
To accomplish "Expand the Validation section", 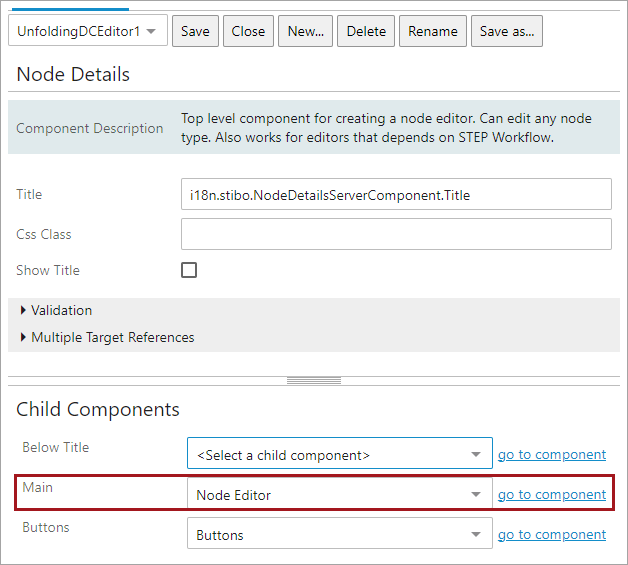I will 61,310.
